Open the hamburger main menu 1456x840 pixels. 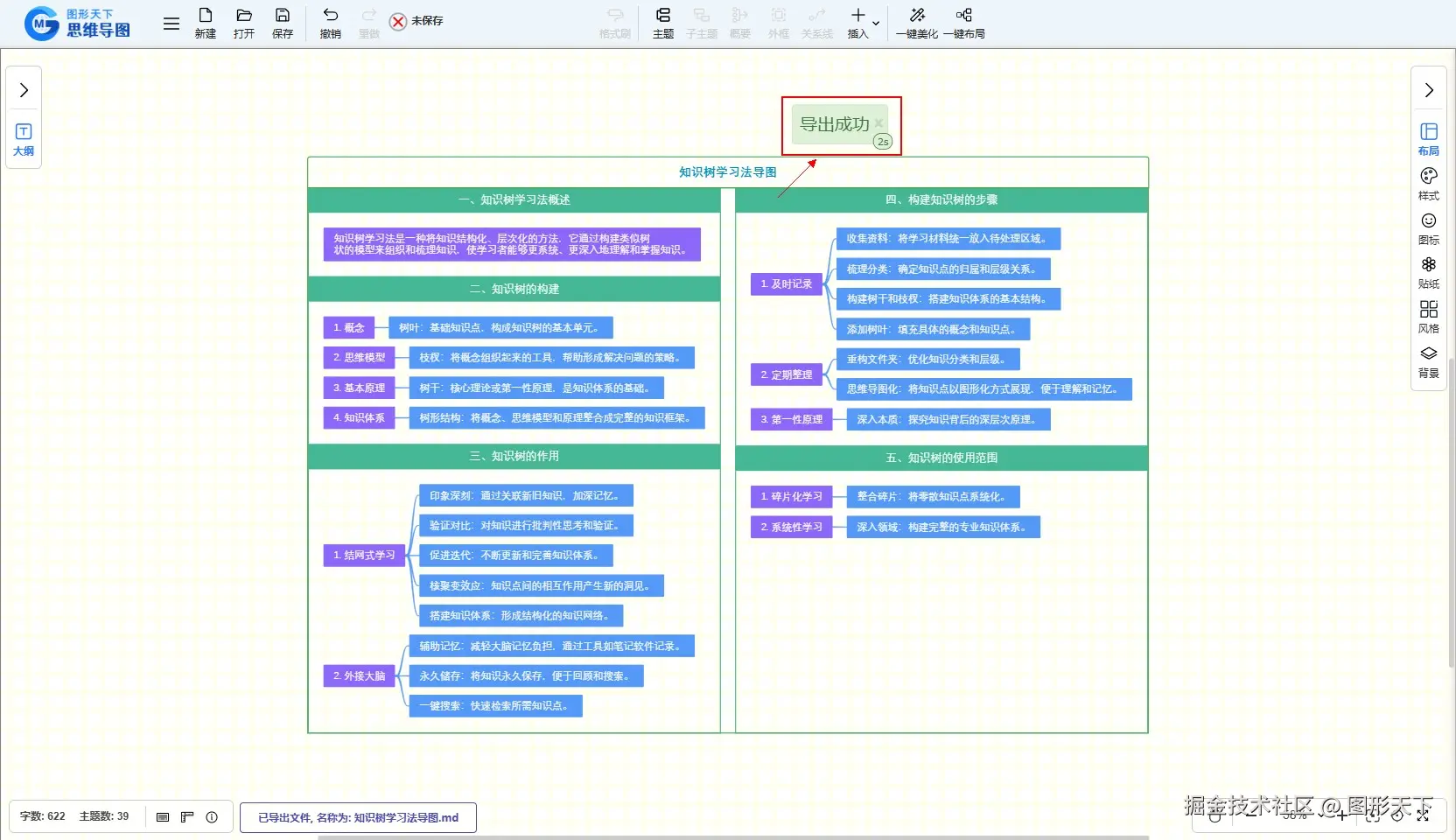tap(171, 24)
